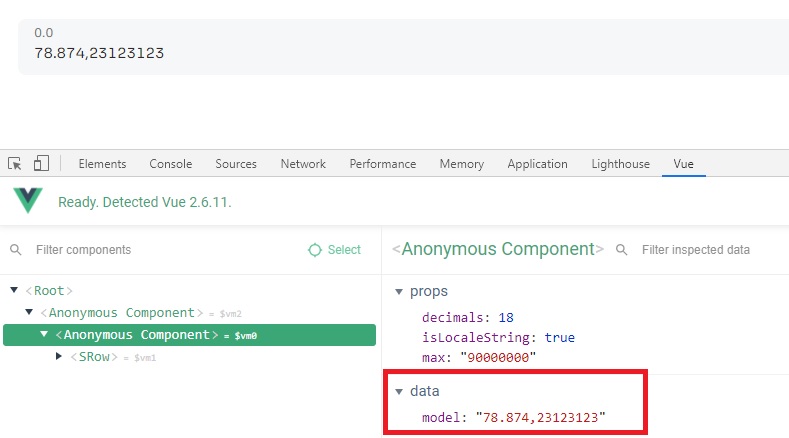Collapse the data section

coord(399,391)
